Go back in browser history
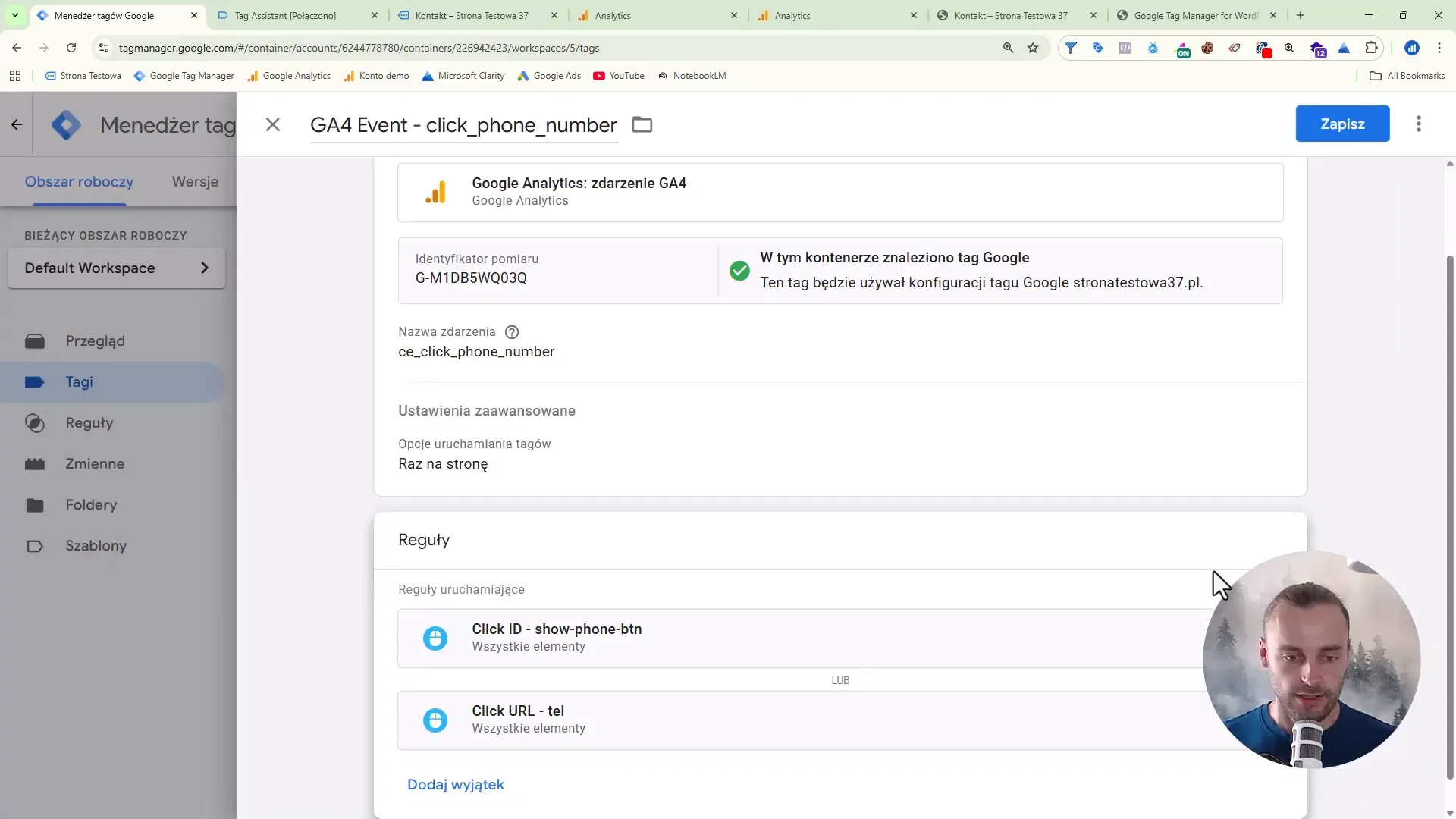Viewport: 1456px width, 819px height. (x=17, y=48)
